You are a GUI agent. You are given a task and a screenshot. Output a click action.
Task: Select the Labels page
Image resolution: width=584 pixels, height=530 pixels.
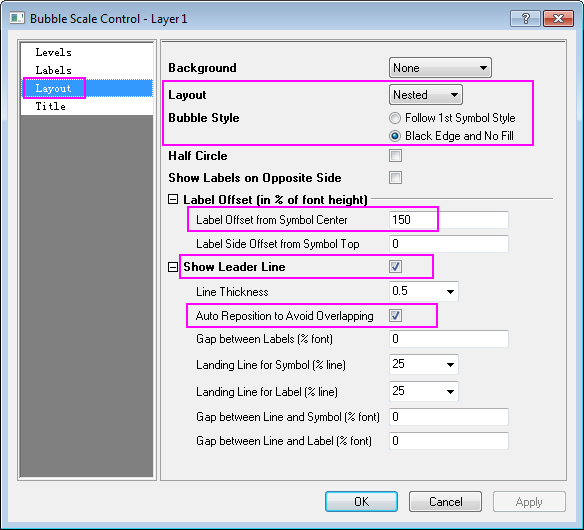[87, 70]
